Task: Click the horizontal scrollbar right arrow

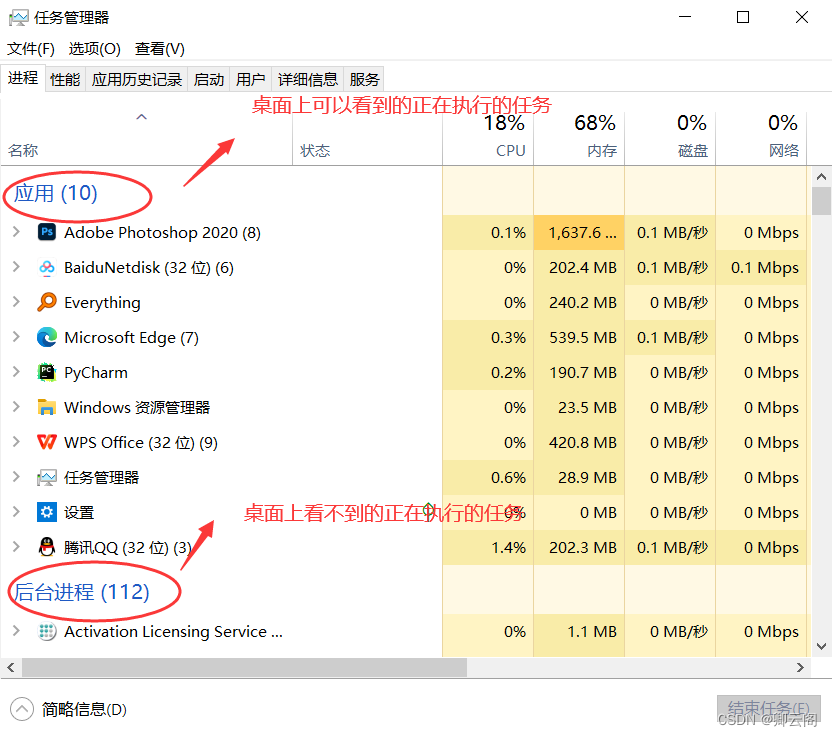Action: pyautogui.click(x=801, y=668)
